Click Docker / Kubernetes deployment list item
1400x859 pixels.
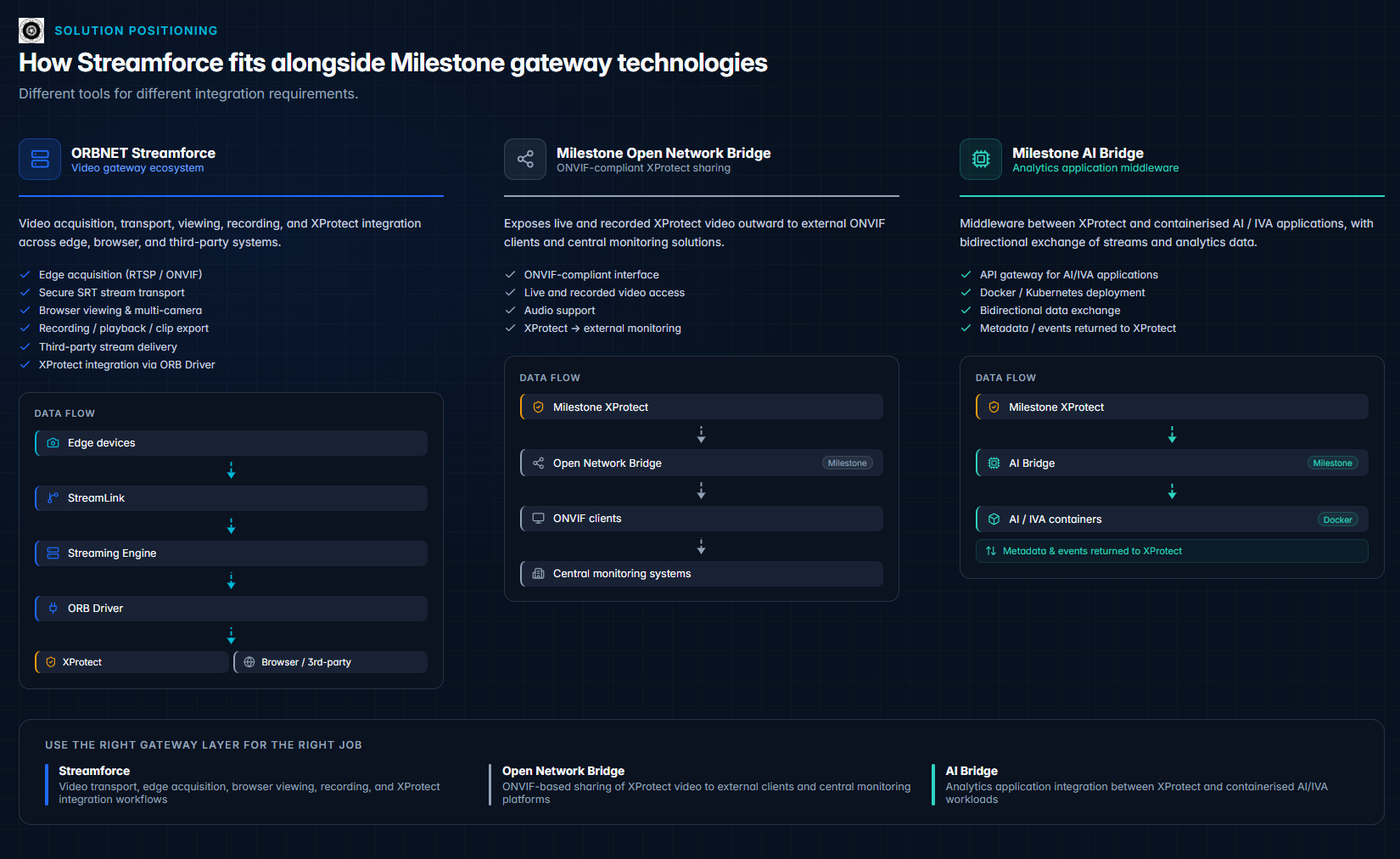[1062, 293]
